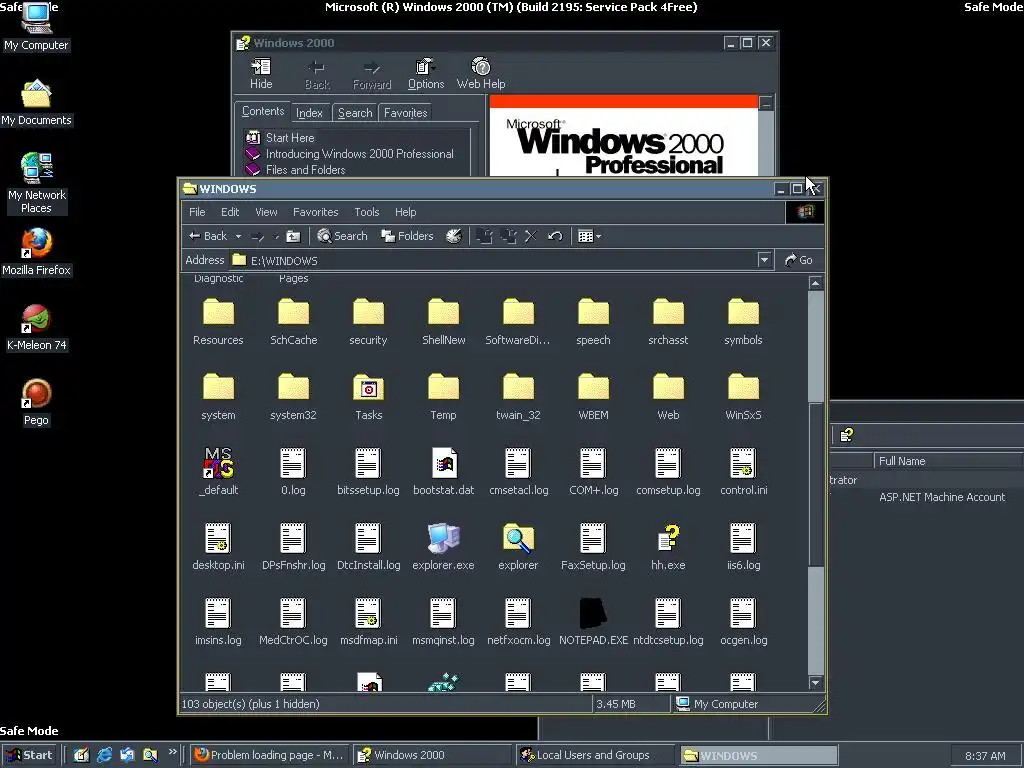Click the 8:37 AM clock

985,756
